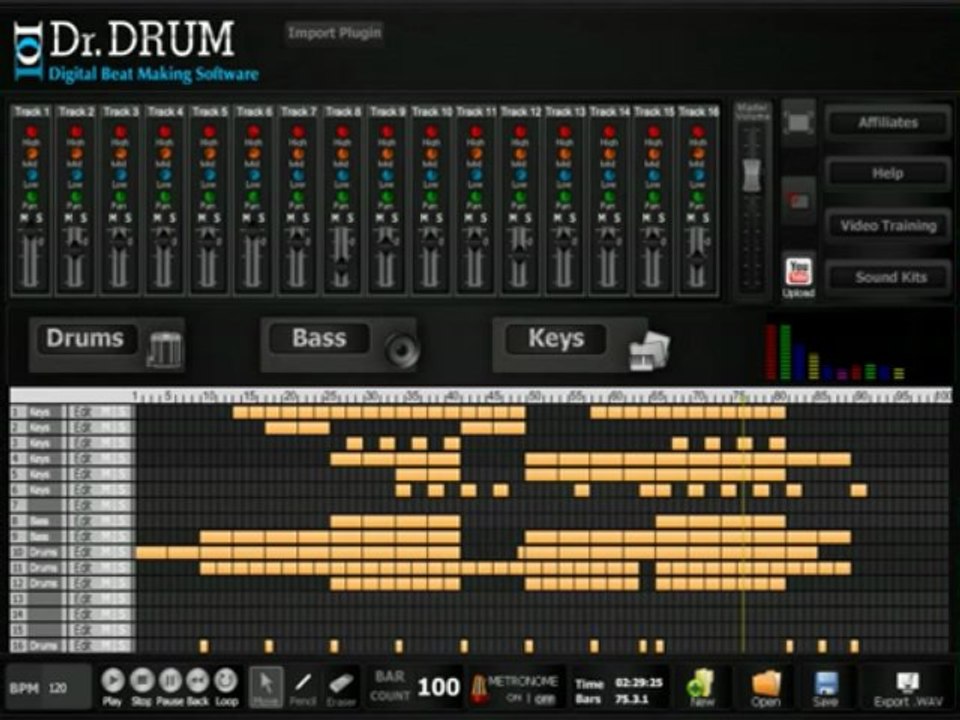
Task: Click the fullscreen icon above the record button
Action: click(x=799, y=122)
